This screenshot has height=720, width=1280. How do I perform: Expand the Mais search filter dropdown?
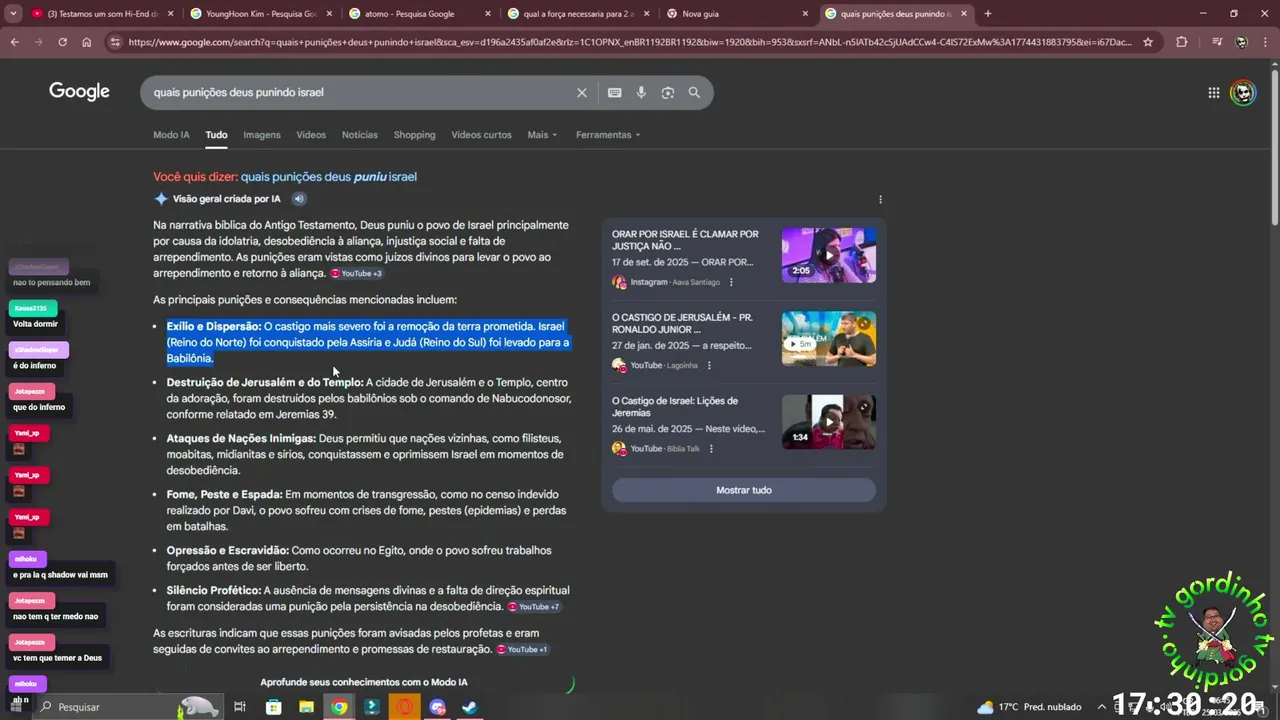[x=542, y=135]
